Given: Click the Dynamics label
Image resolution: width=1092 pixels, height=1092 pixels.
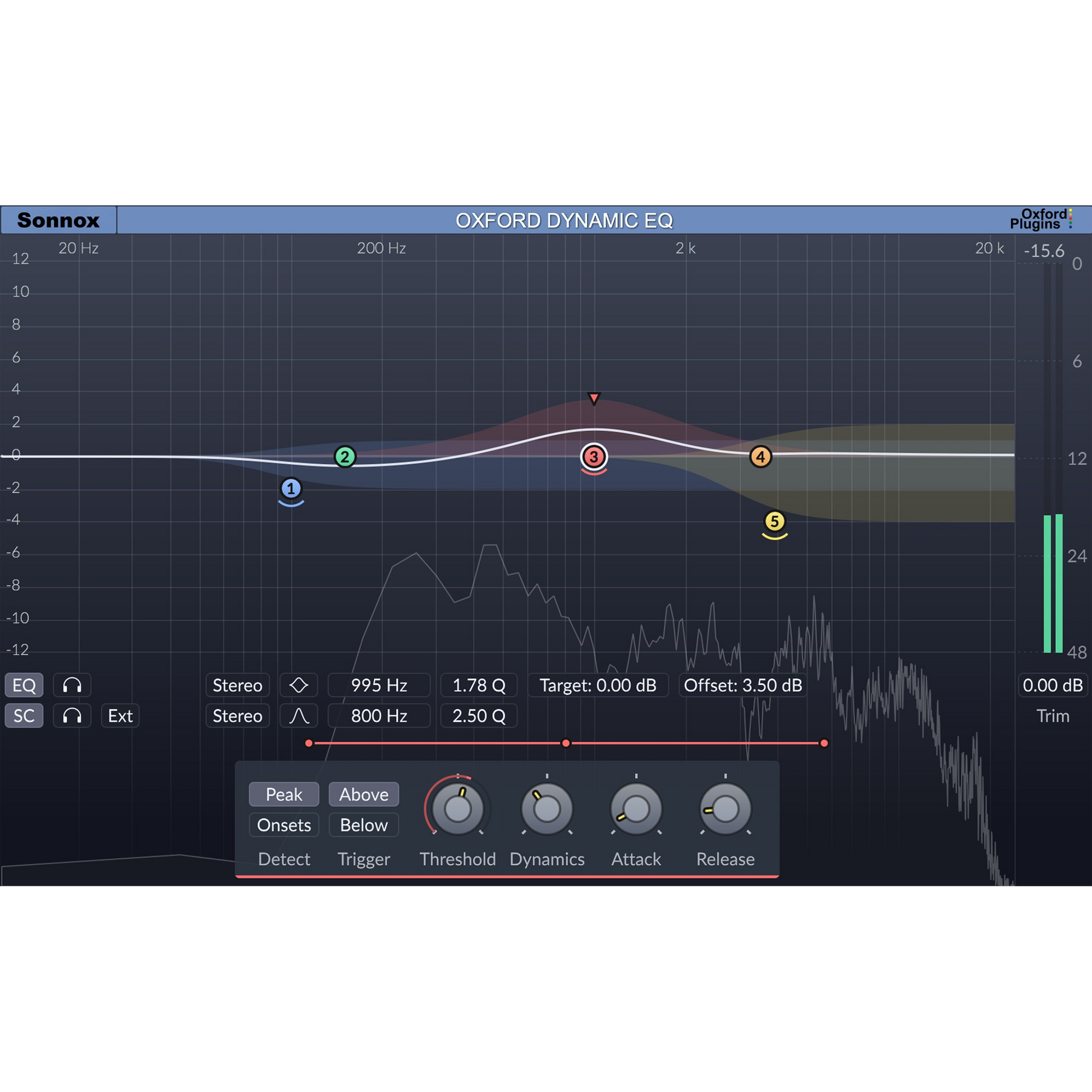Looking at the screenshot, I should point(547,859).
